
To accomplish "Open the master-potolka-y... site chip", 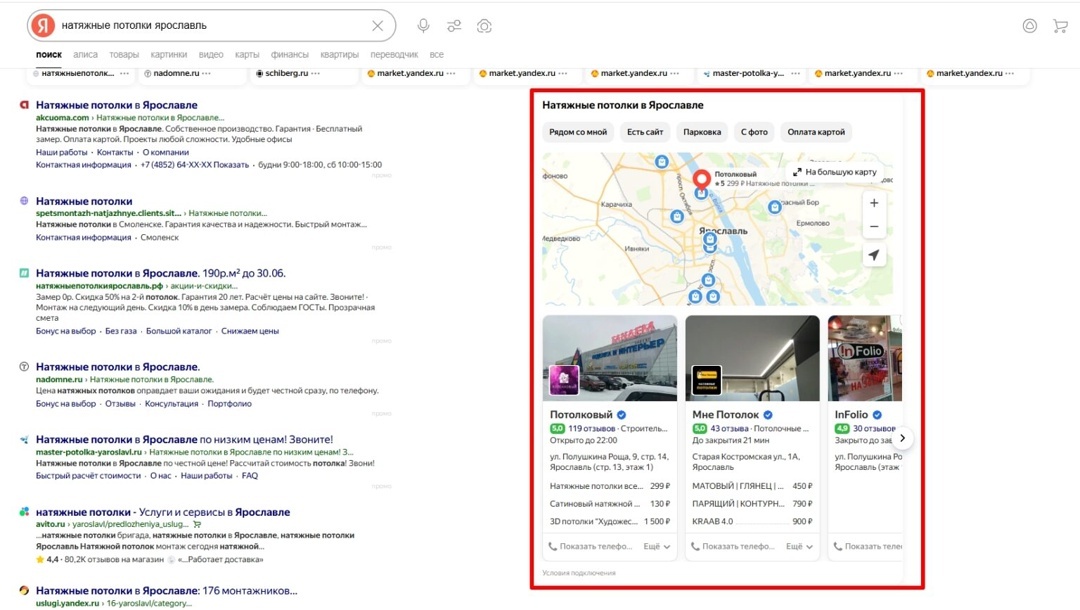I will tap(748, 73).
